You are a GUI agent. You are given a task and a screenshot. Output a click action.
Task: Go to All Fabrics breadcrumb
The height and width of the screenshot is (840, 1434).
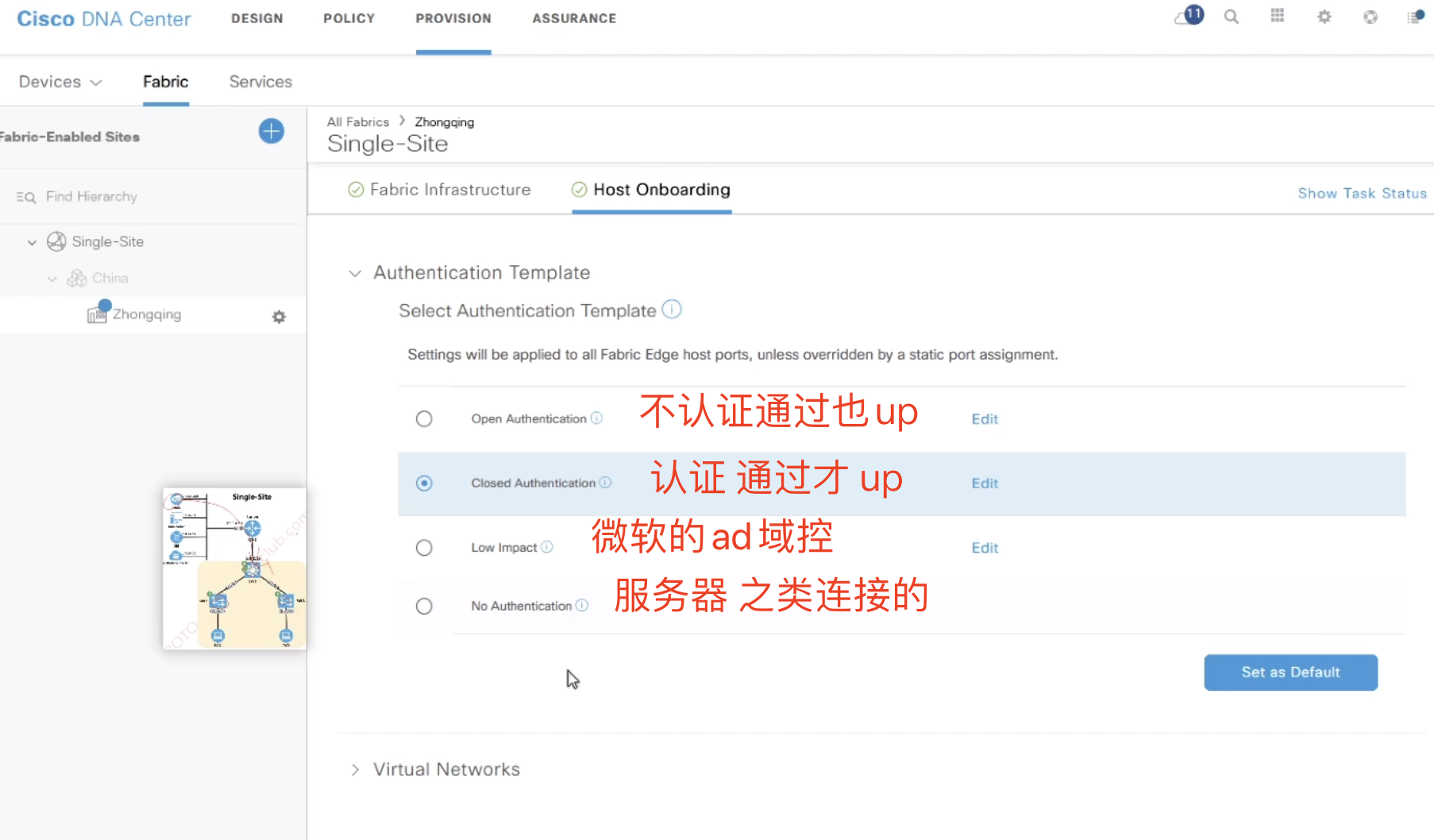pos(358,121)
